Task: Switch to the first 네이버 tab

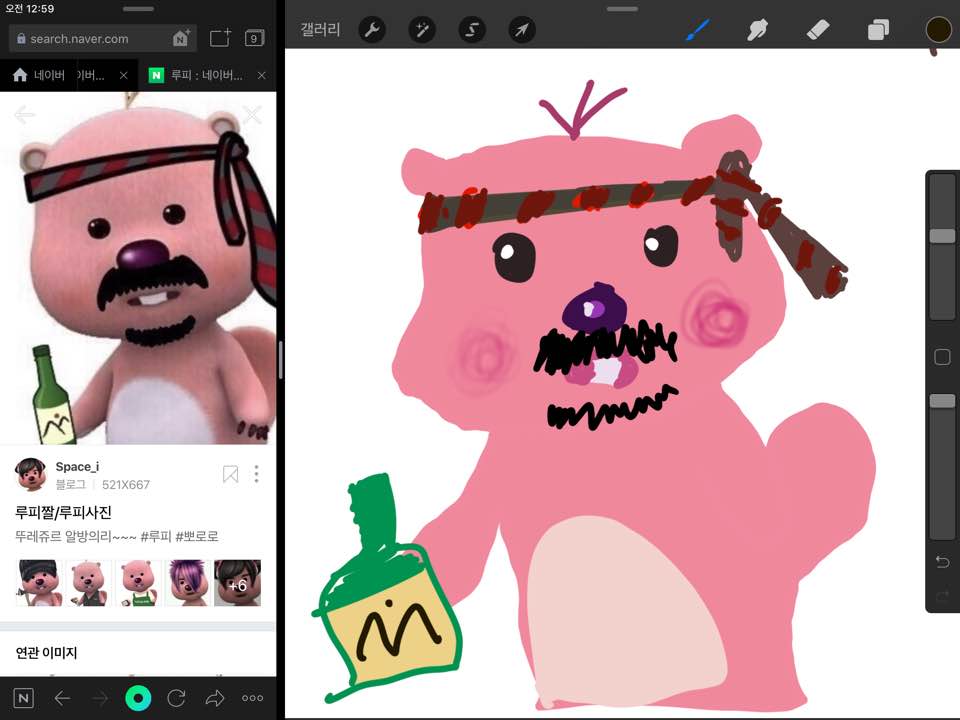Action: click(60, 75)
